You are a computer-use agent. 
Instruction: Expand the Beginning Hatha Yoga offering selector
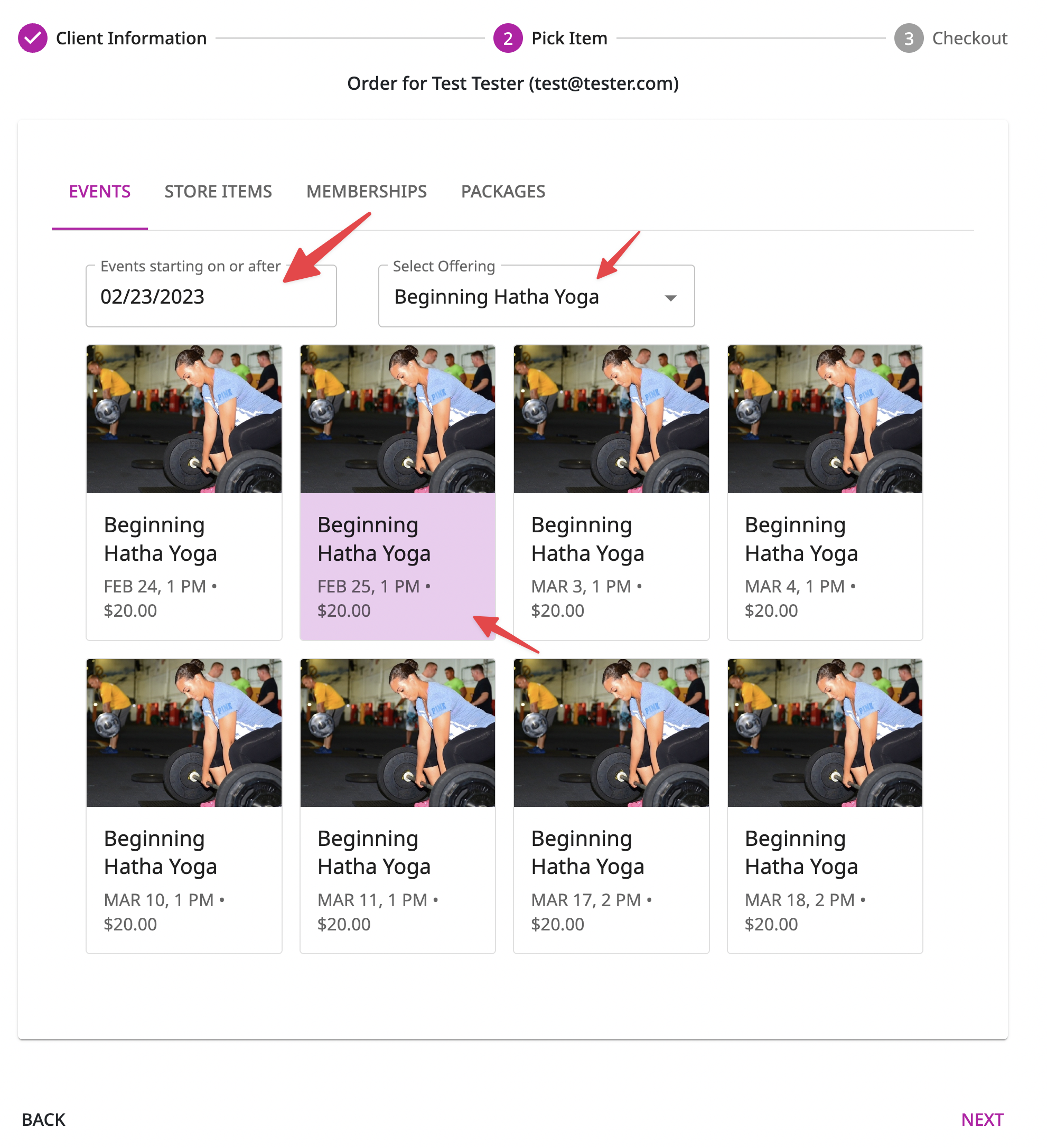(536, 296)
